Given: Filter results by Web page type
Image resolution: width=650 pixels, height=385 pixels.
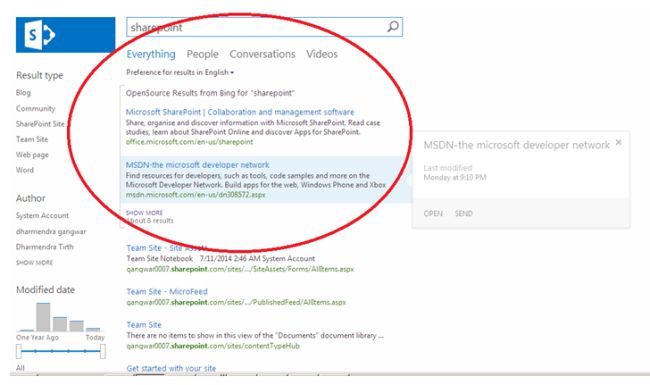Looking at the screenshot, I should 32,155.
